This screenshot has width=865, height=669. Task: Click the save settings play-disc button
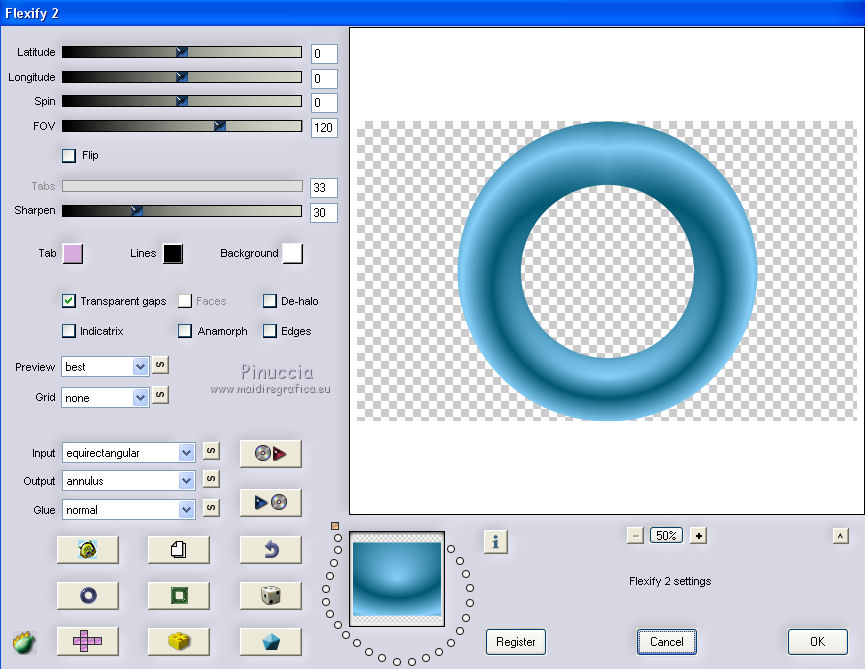click(270, 502)
